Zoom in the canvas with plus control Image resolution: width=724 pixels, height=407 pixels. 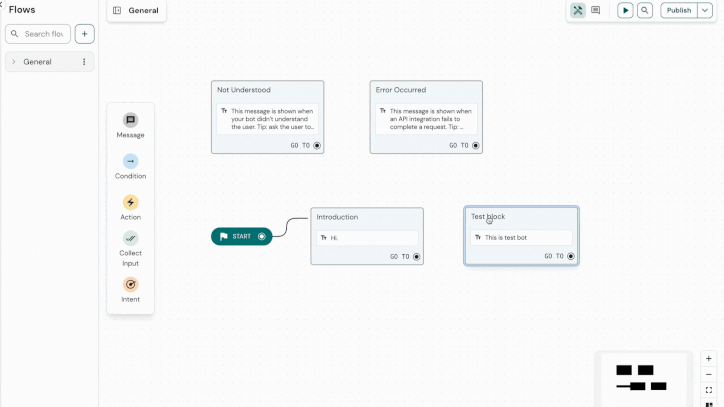pyautogui.click(x=709, y=359)
